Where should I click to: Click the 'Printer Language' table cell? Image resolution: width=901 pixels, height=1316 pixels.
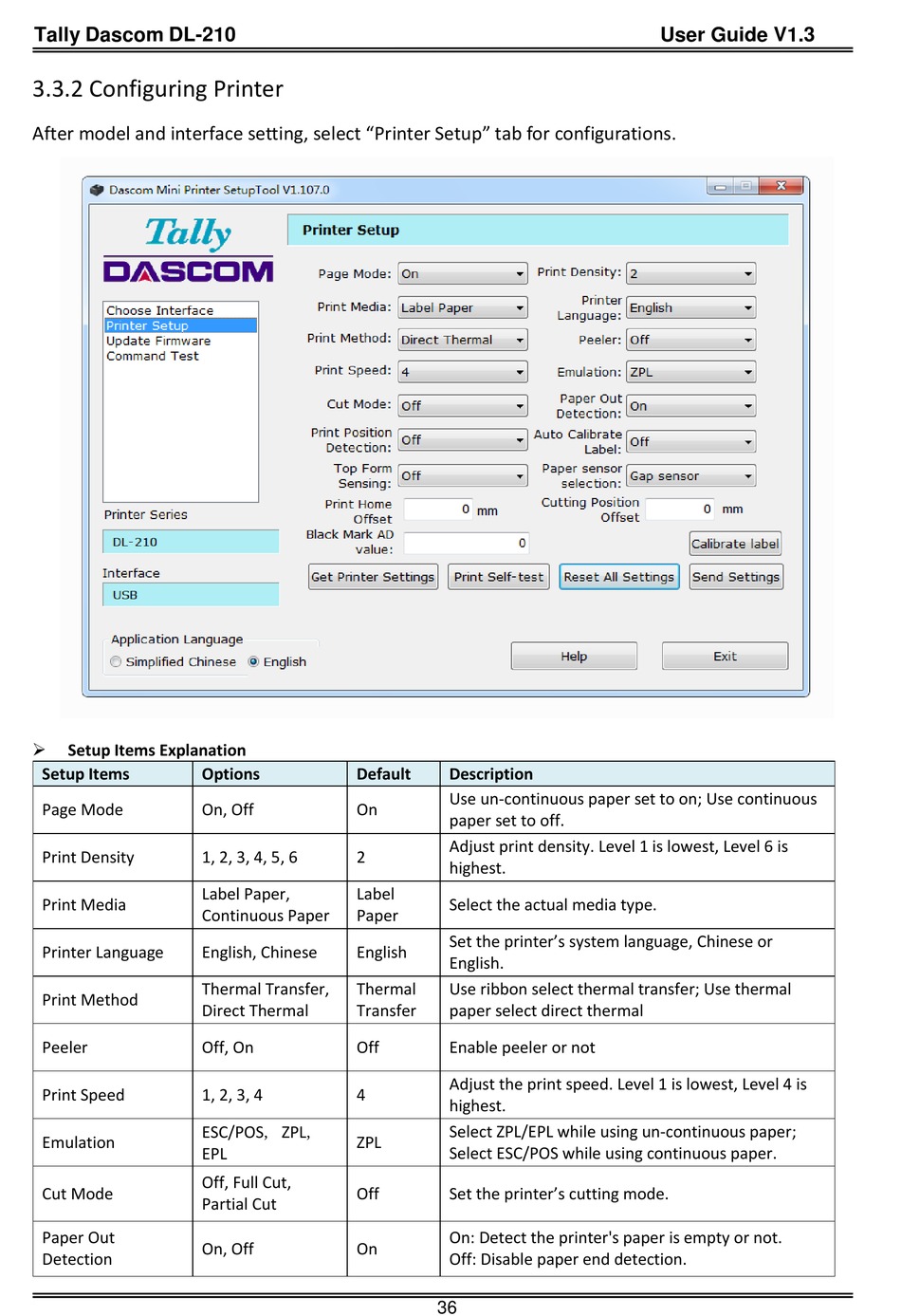click(x=113, y=953)
